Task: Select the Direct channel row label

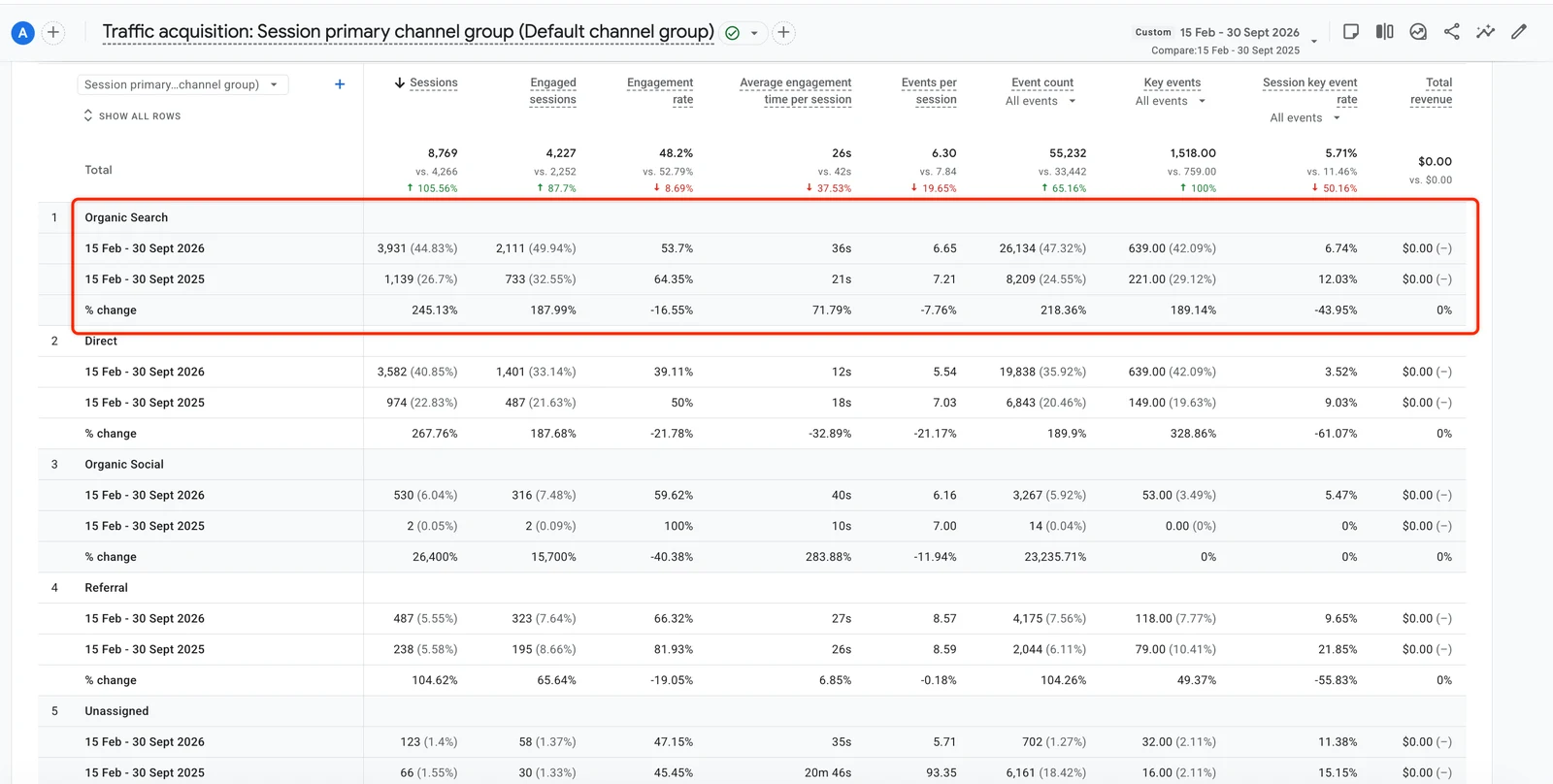Action: pyautogui.click(x=101, y=341)
